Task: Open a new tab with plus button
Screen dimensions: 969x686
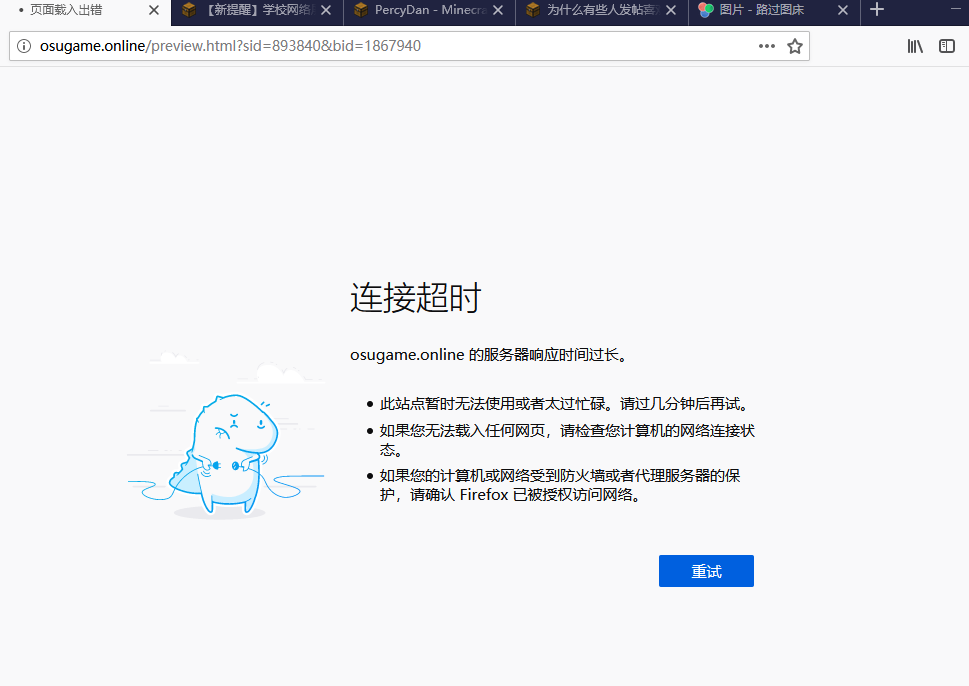Action: pos(877,10)
